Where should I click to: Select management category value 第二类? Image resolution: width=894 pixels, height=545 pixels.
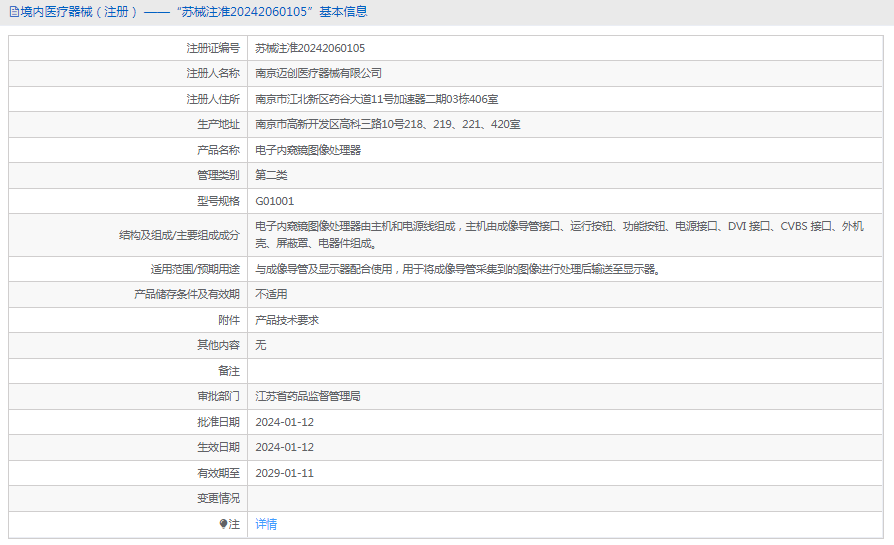click(x=271, y=175)
